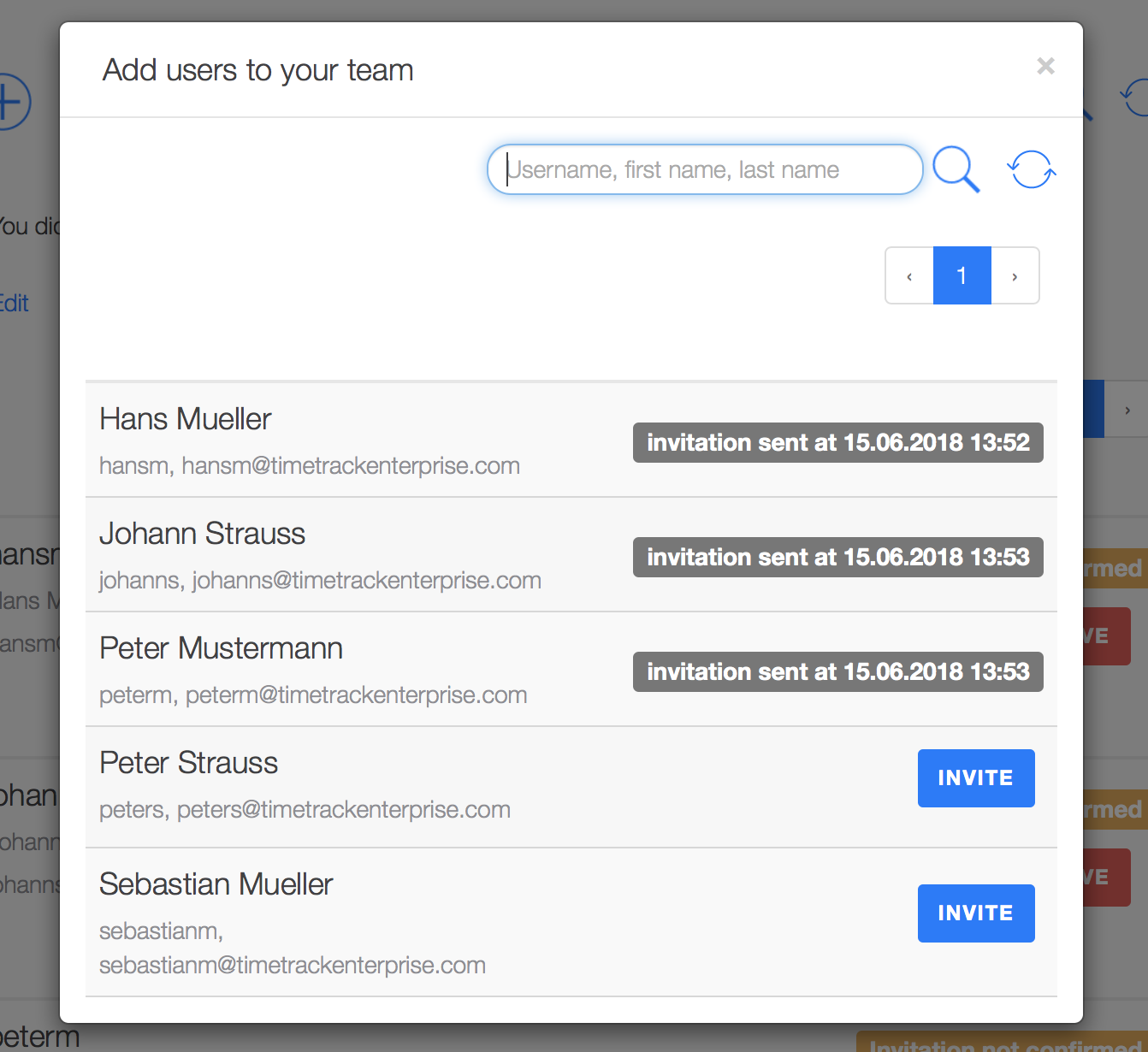Go to next page in pagination
Viewport: 1148px width, 1052px height.
(x=1015, y=275)
